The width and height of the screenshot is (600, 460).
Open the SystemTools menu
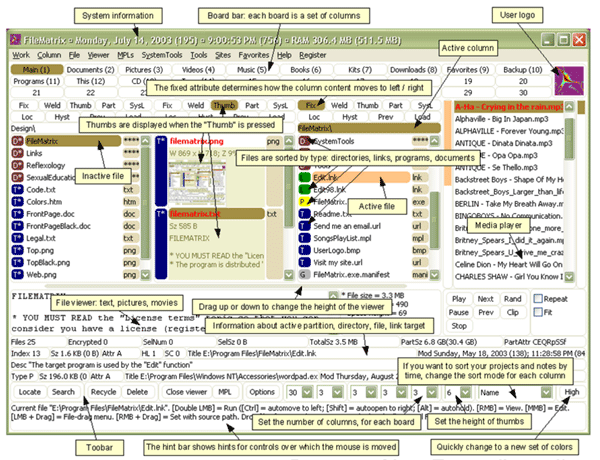coord(162,55)
